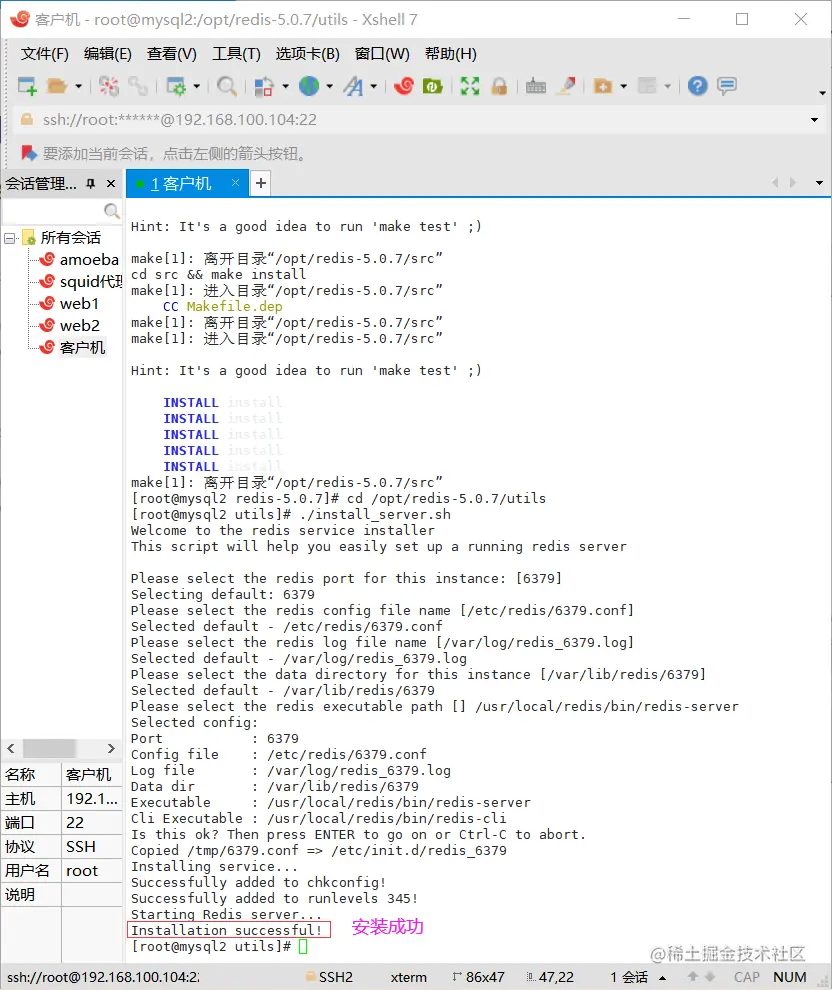Click the globe Encoding toolbar icon
832x990 pixels.
(x=309, y=86)
